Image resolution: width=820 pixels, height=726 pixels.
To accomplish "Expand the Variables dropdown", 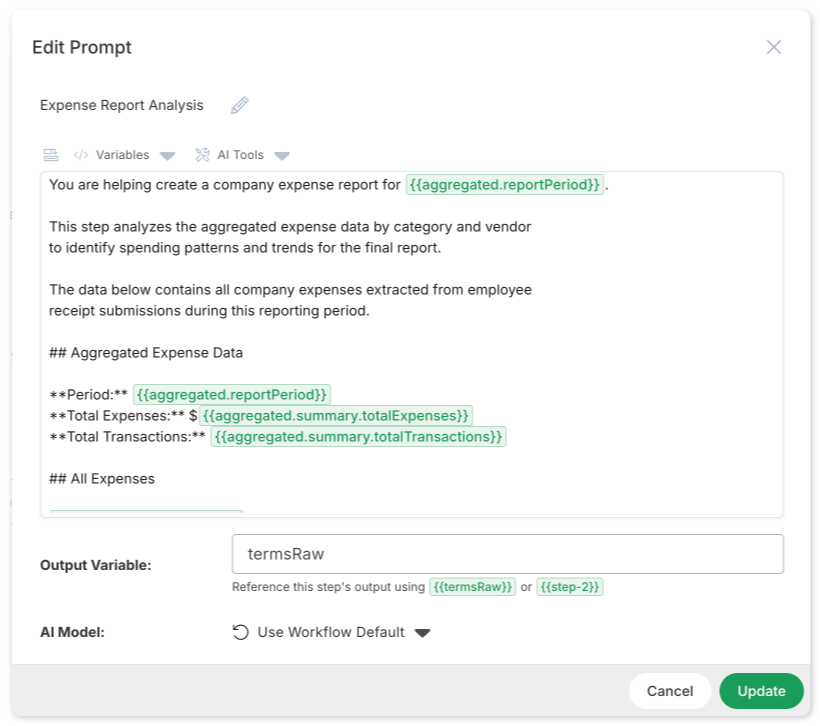I will 167,155.
